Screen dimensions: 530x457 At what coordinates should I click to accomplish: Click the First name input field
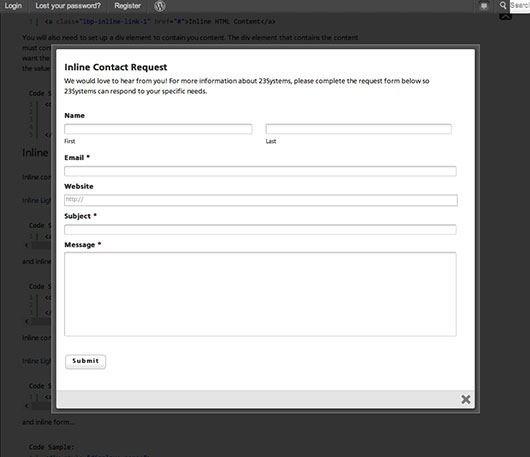(158, 129)
